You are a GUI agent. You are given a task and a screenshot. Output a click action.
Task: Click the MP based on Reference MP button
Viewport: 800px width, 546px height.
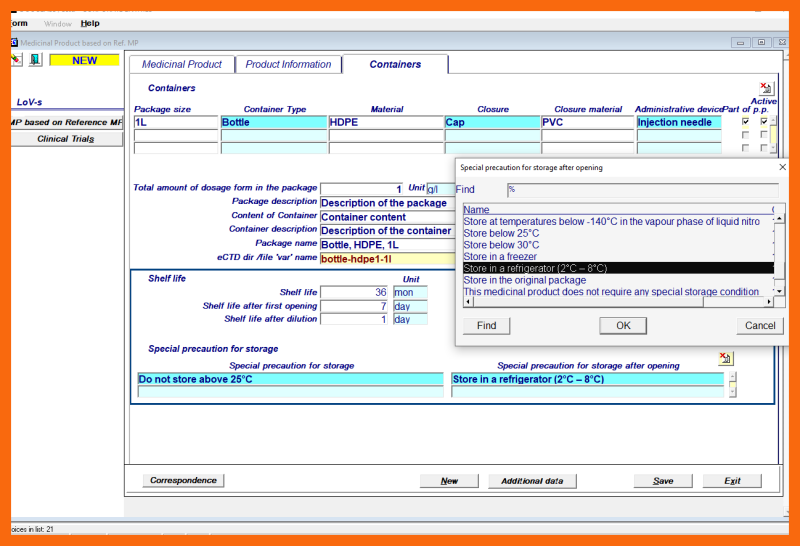click(66, 122)
